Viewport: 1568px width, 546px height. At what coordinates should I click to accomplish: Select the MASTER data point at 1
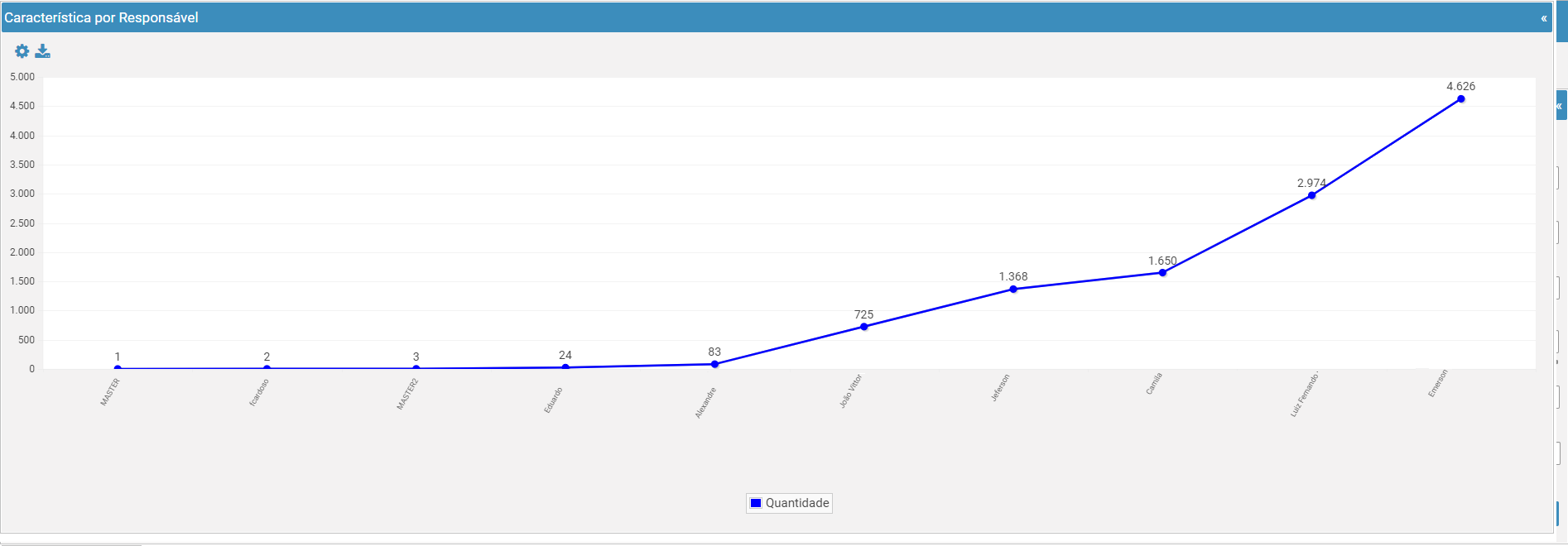118,368
